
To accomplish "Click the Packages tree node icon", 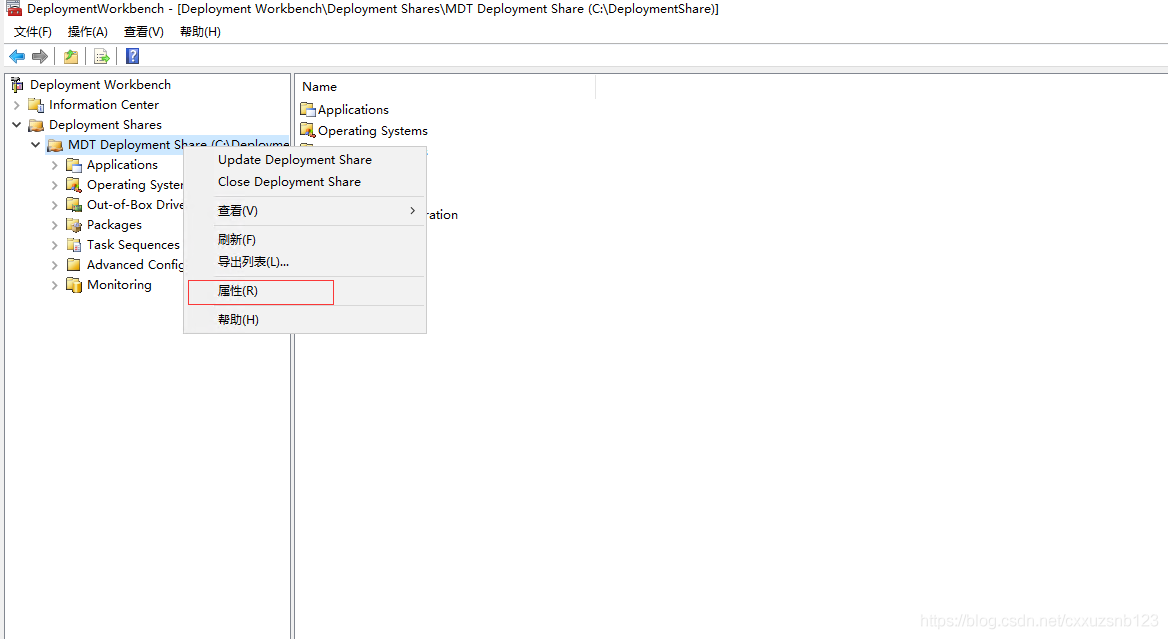I will point(74,224).
